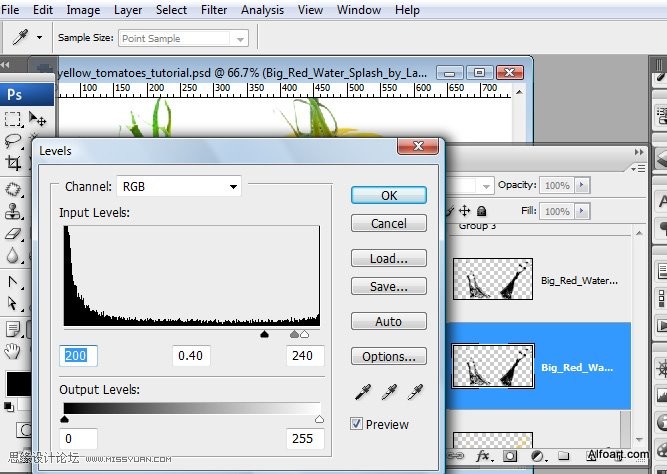This screenshot has width=667, height=474.
Task: Select the Crop tool
Action: pos(13,163)
